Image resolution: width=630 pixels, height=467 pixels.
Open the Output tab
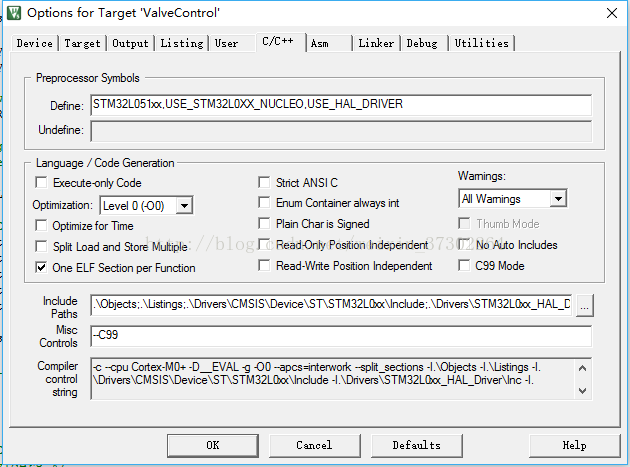[x=130, y=43]
